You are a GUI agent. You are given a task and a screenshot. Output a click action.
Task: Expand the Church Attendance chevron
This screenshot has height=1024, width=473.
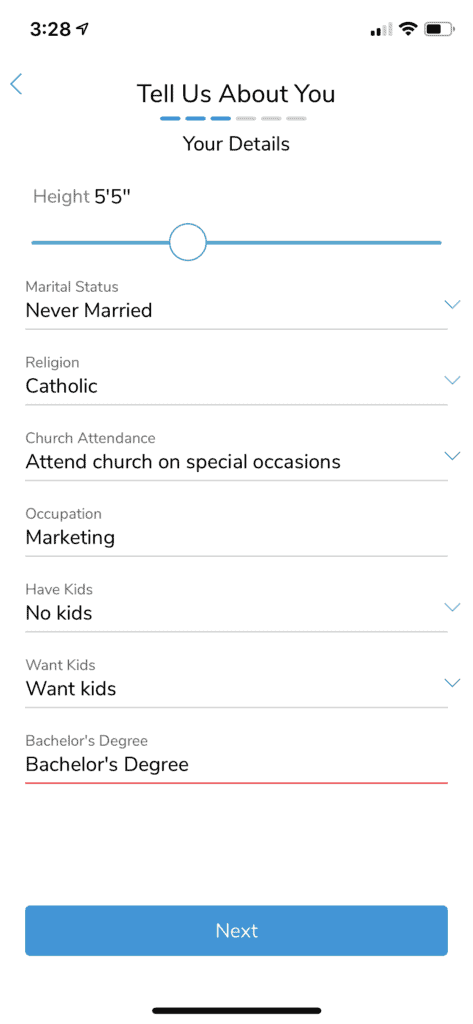click(x=452, y=456)
